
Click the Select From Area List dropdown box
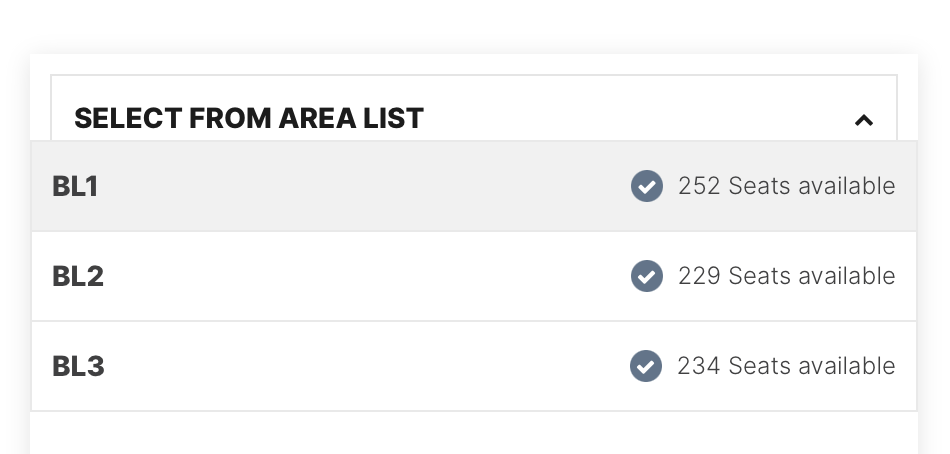pos(474,108)
